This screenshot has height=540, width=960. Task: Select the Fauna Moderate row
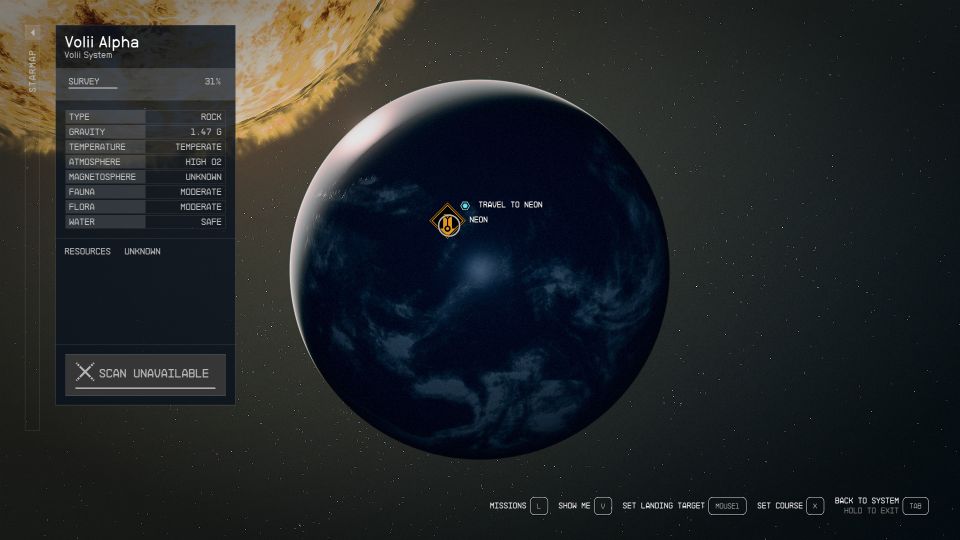[x=145, y=192]
